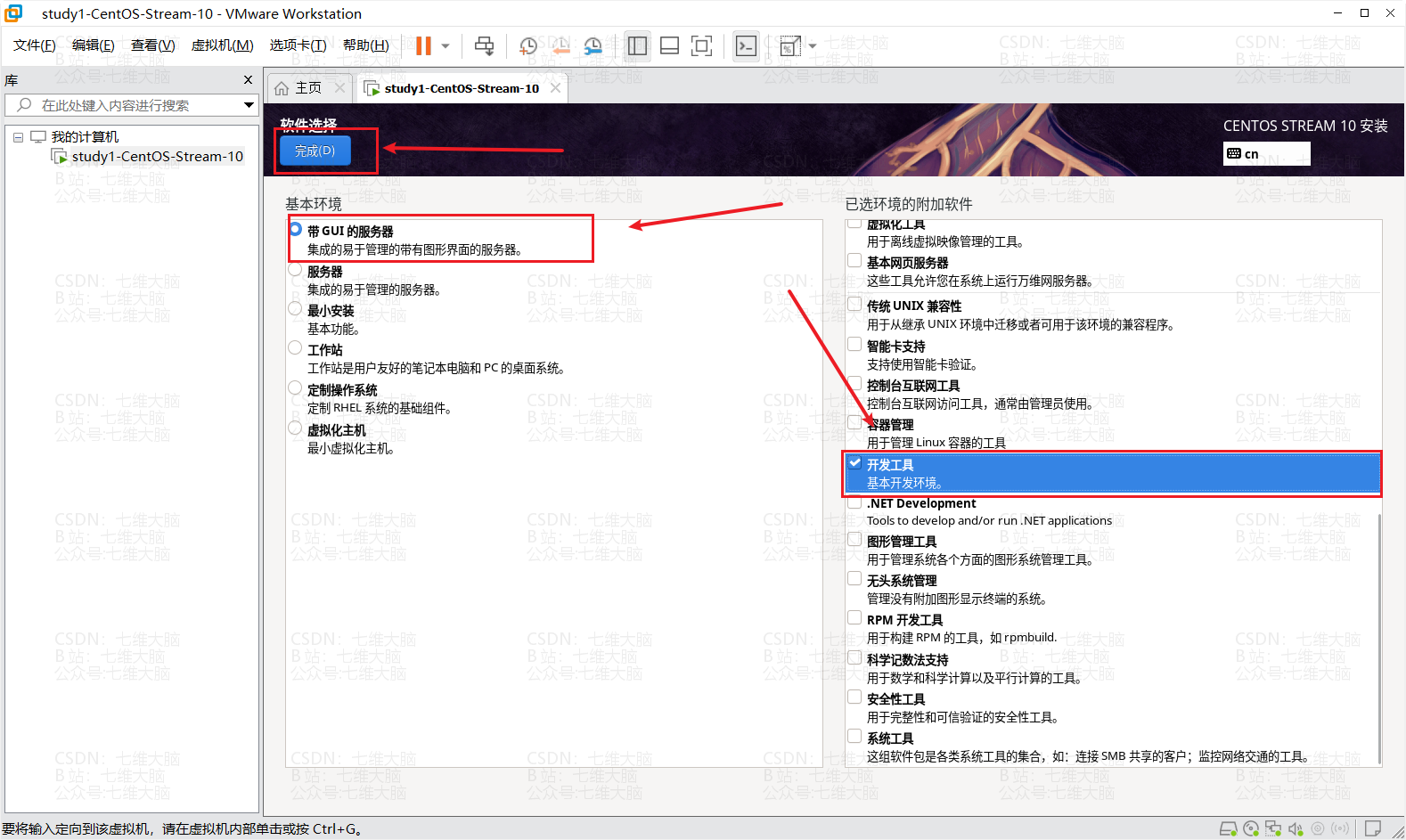
Task: Select the 带 GUI 的服务器 radio button
Action: coord(295,229)
